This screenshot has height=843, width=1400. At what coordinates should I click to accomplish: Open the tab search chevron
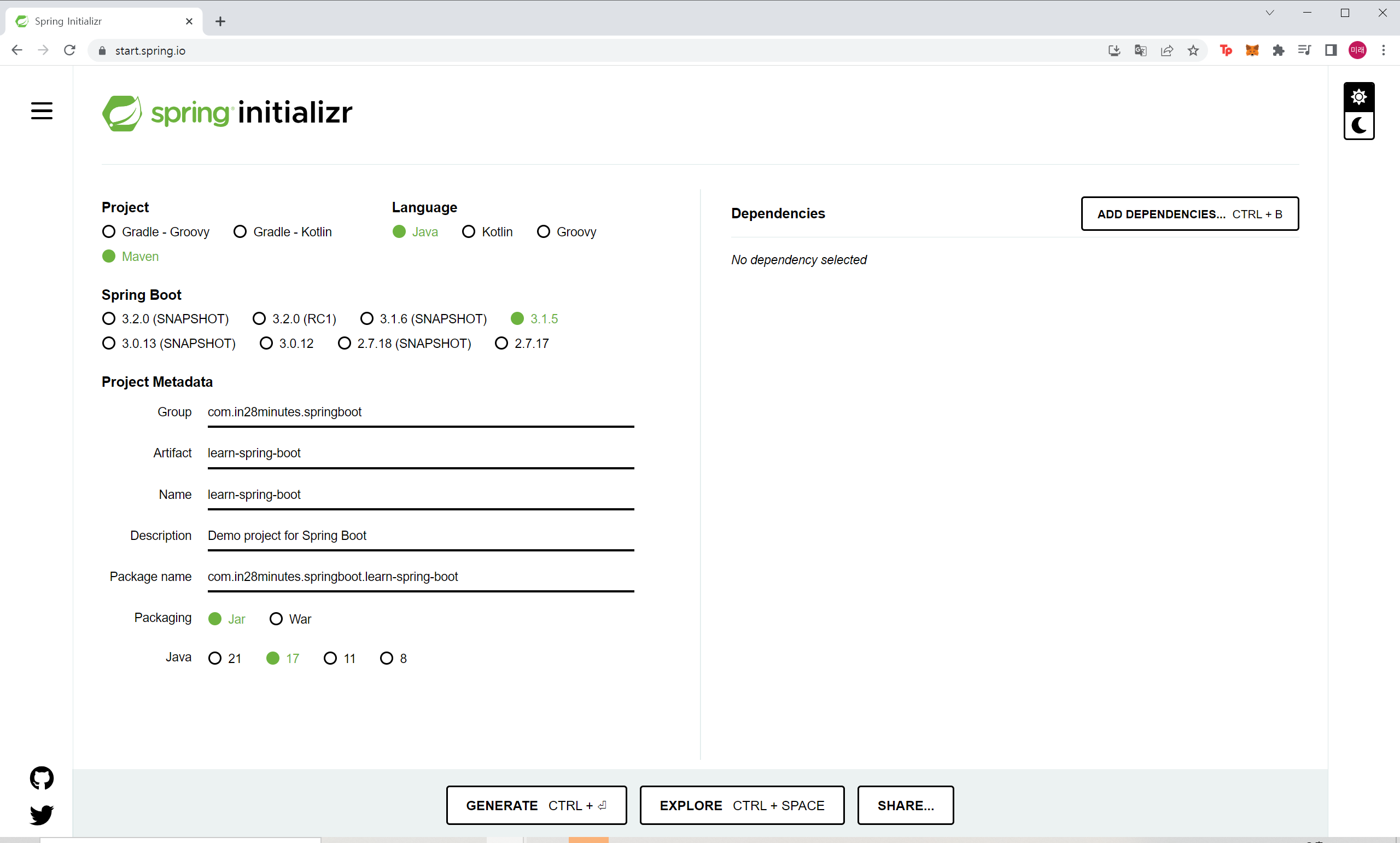1269,13
